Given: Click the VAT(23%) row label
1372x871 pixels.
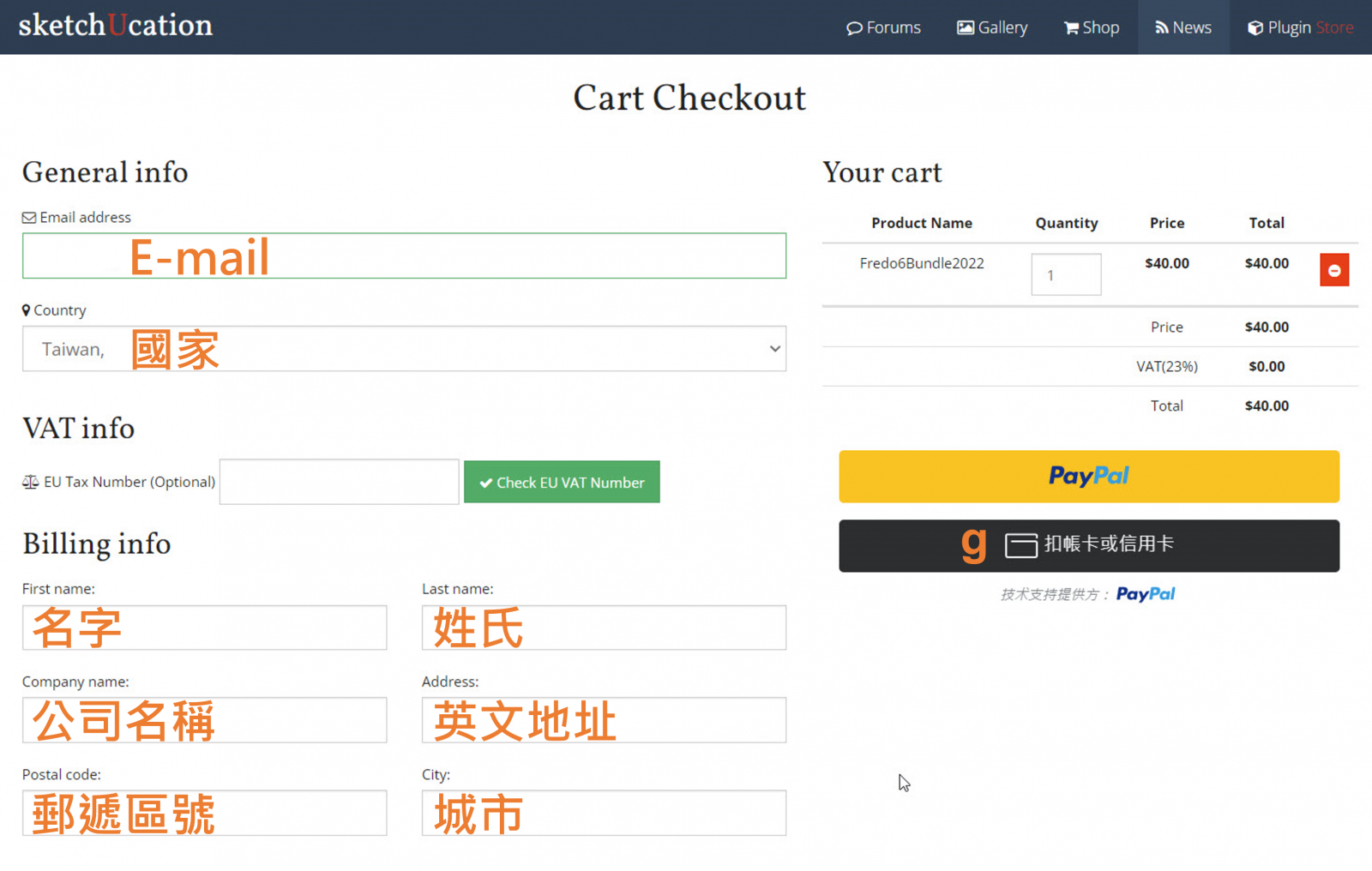Looking at the screenshot, I should pyautogui.click(x=1167, y=366).
